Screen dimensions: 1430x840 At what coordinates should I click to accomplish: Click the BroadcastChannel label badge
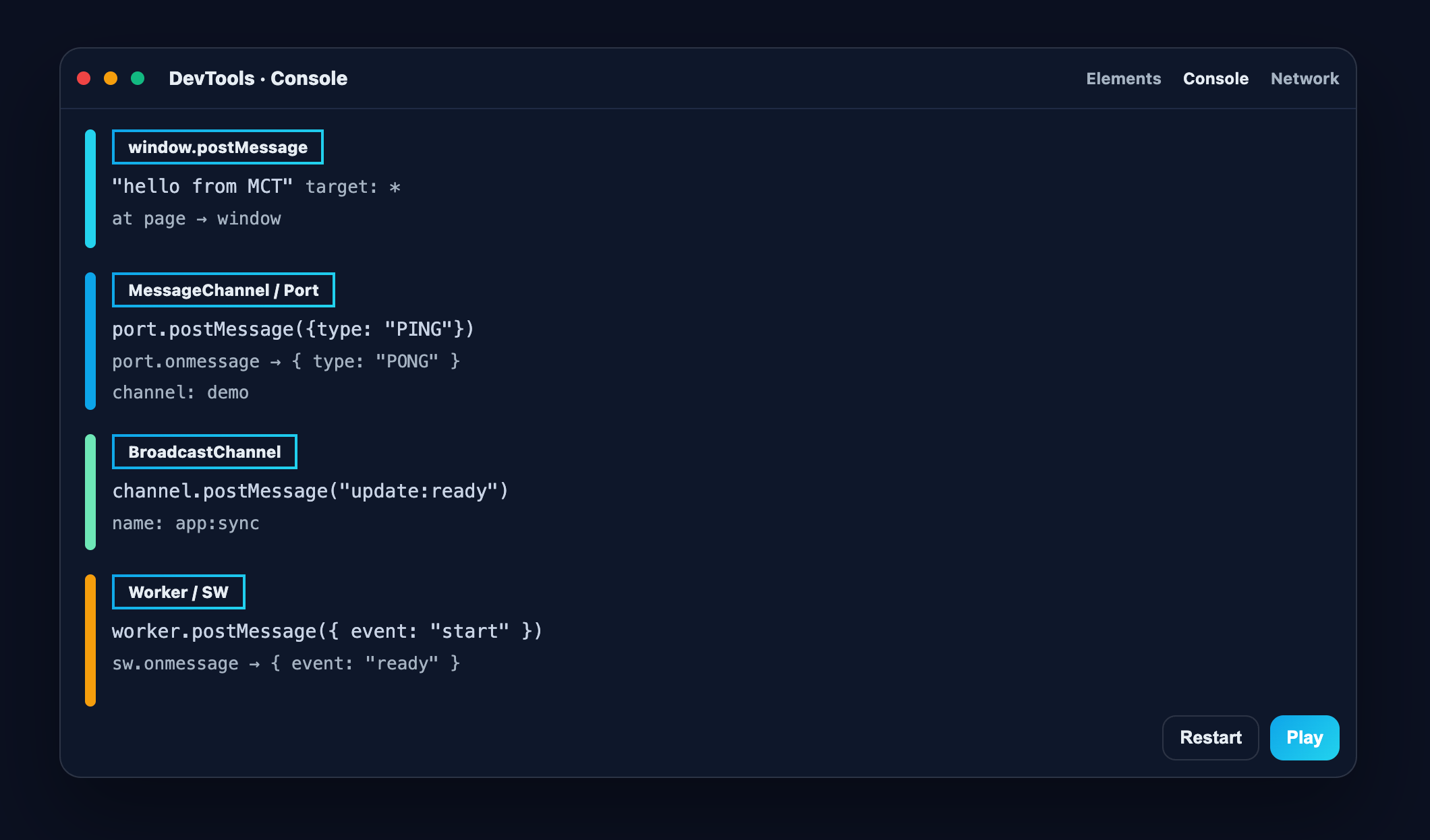(204, 452)
